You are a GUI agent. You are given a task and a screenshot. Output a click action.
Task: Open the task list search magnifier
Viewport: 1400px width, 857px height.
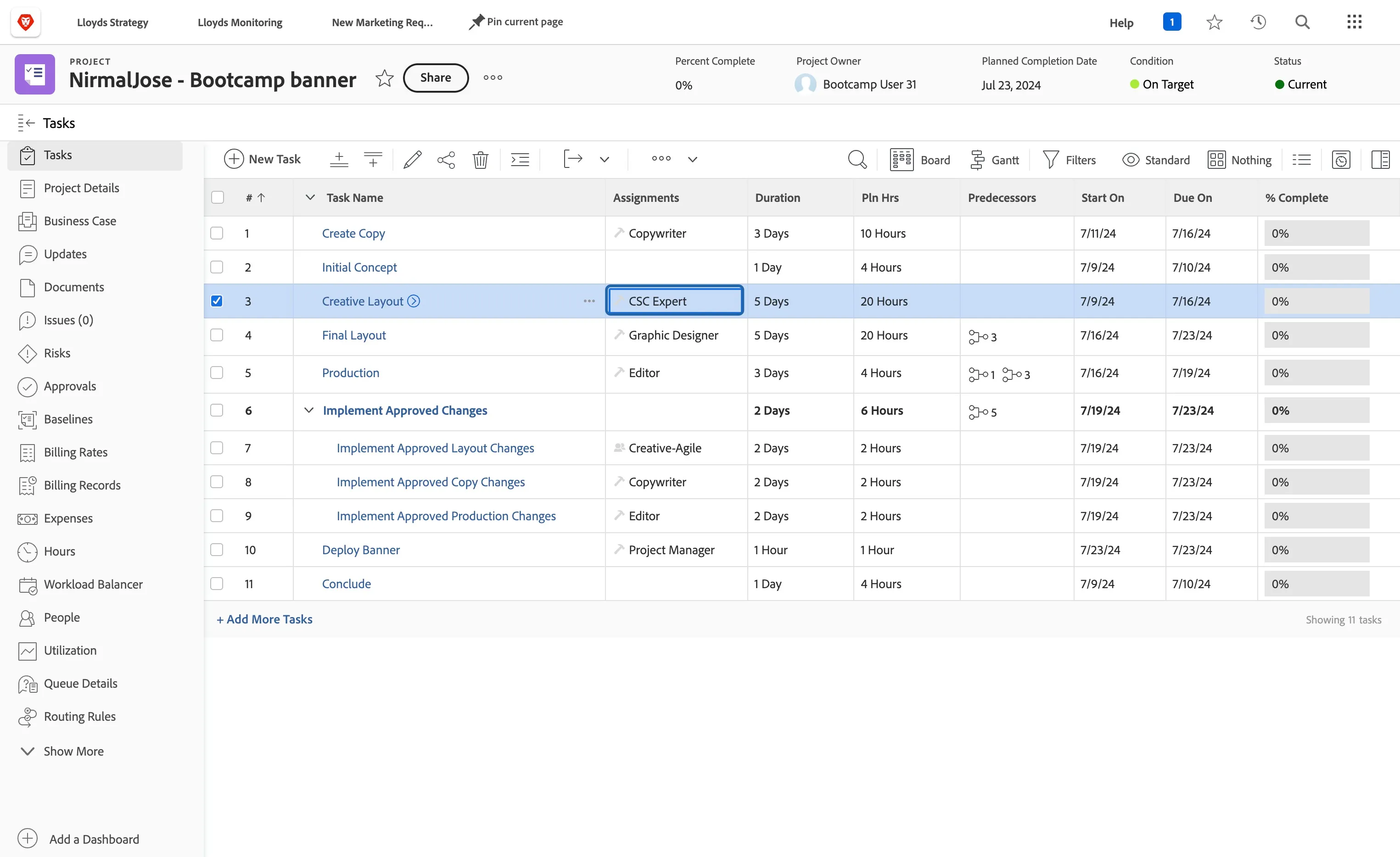[x=857, y=160]
